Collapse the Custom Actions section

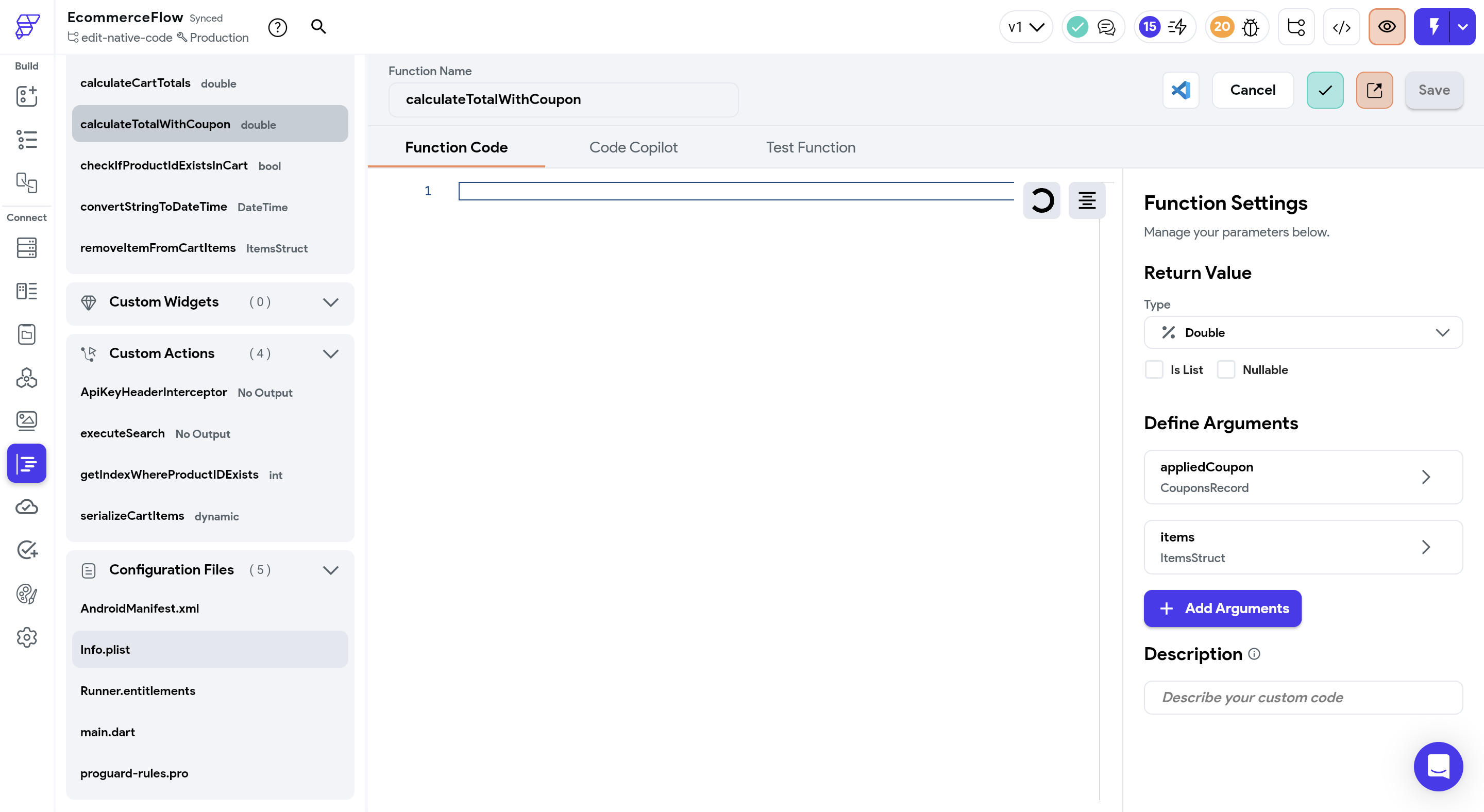click(x=331, y=353)
